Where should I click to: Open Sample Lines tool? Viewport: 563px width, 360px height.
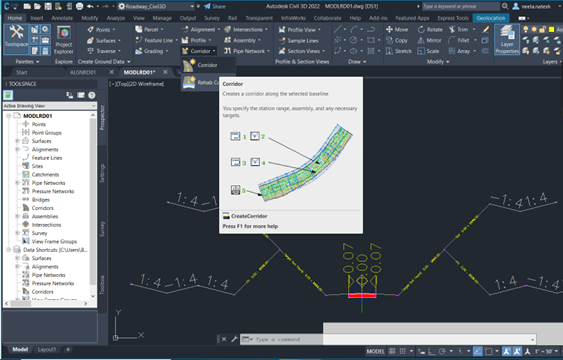tap(298, 41)
